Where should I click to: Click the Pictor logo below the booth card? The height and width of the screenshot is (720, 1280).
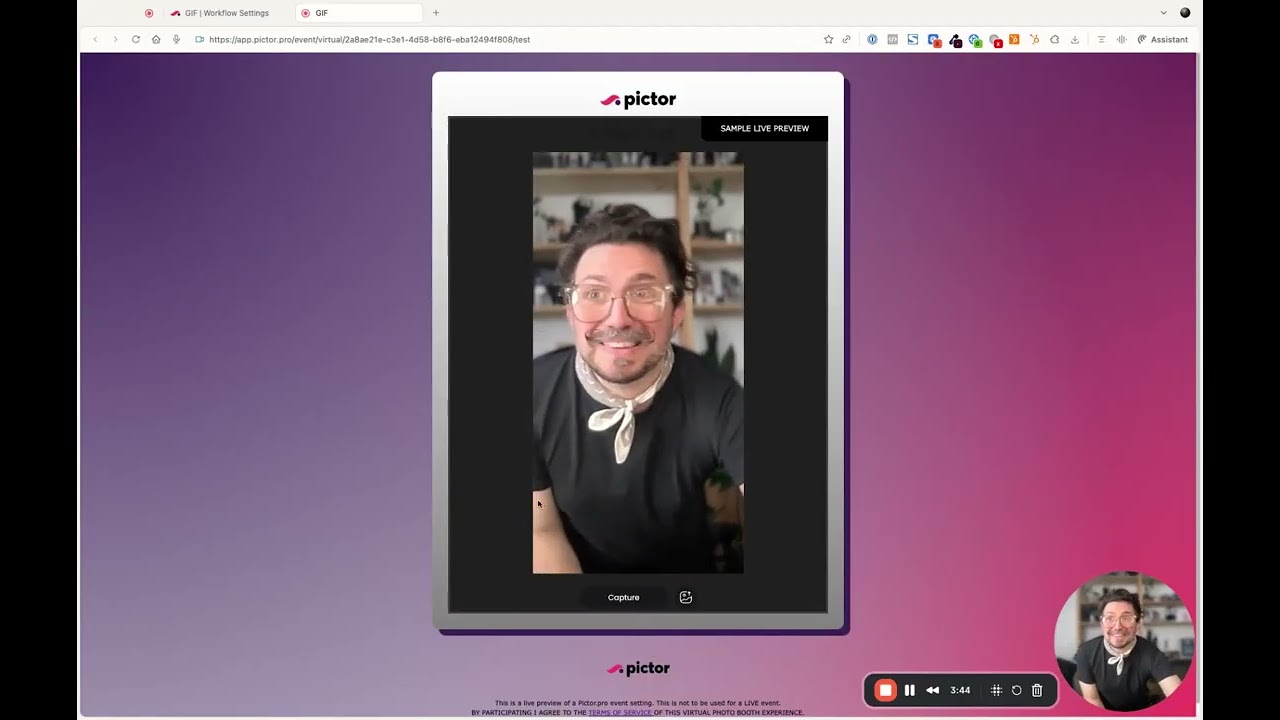coord(638,668)
